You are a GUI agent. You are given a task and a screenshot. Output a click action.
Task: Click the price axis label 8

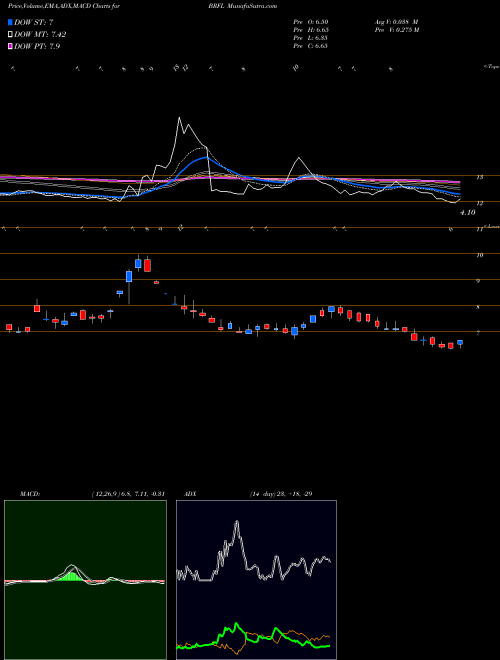[478, 307]
